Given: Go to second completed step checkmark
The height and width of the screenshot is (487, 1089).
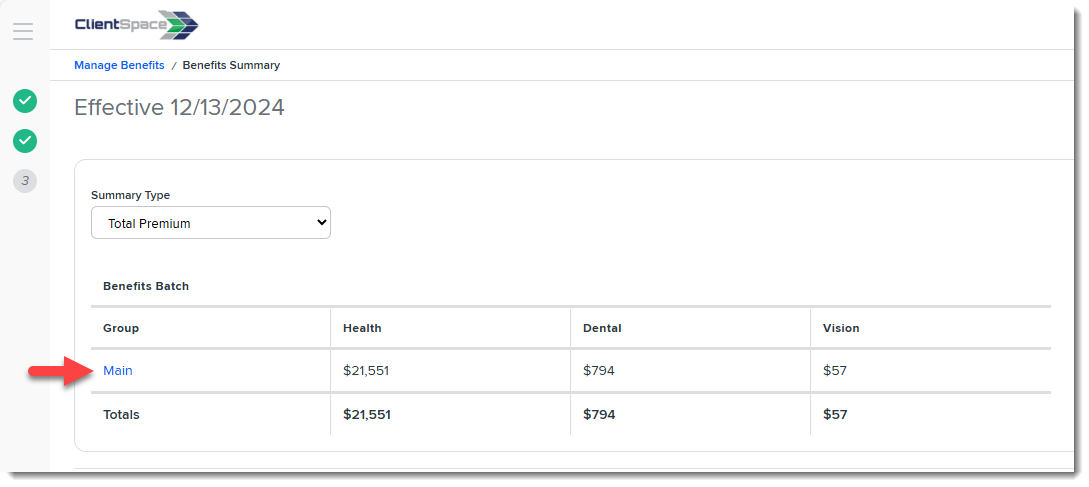Looking at the screenshot, I should pyautogui.click(x=25, y=141).
